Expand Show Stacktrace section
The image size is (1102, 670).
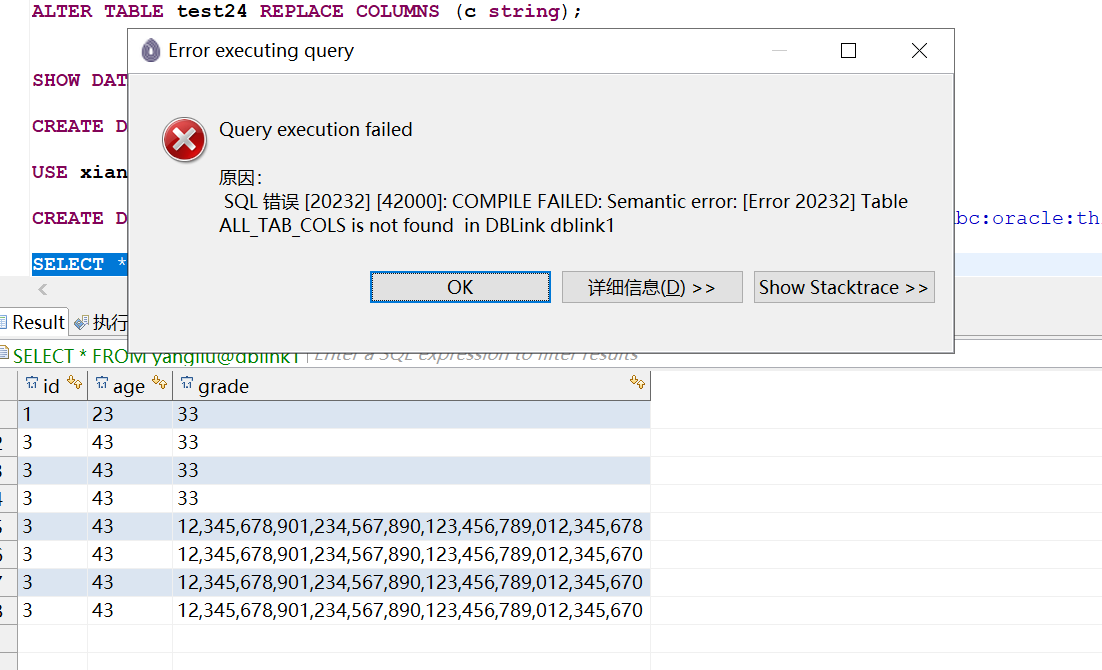843,287
